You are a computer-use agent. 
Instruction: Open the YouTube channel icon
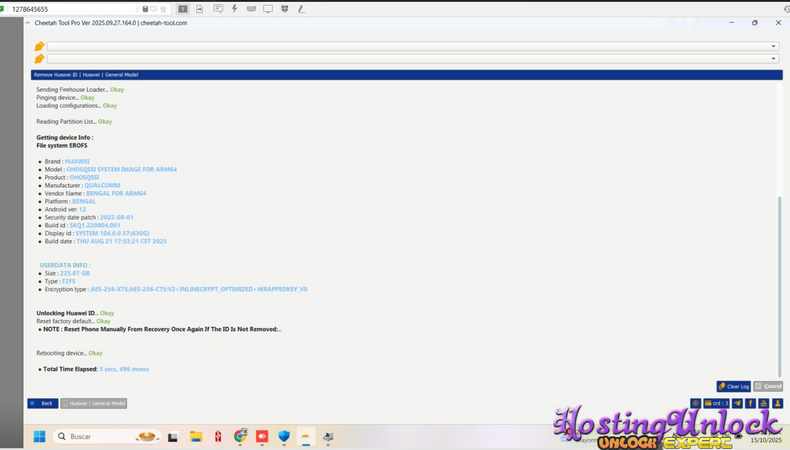tap(764, 403)
